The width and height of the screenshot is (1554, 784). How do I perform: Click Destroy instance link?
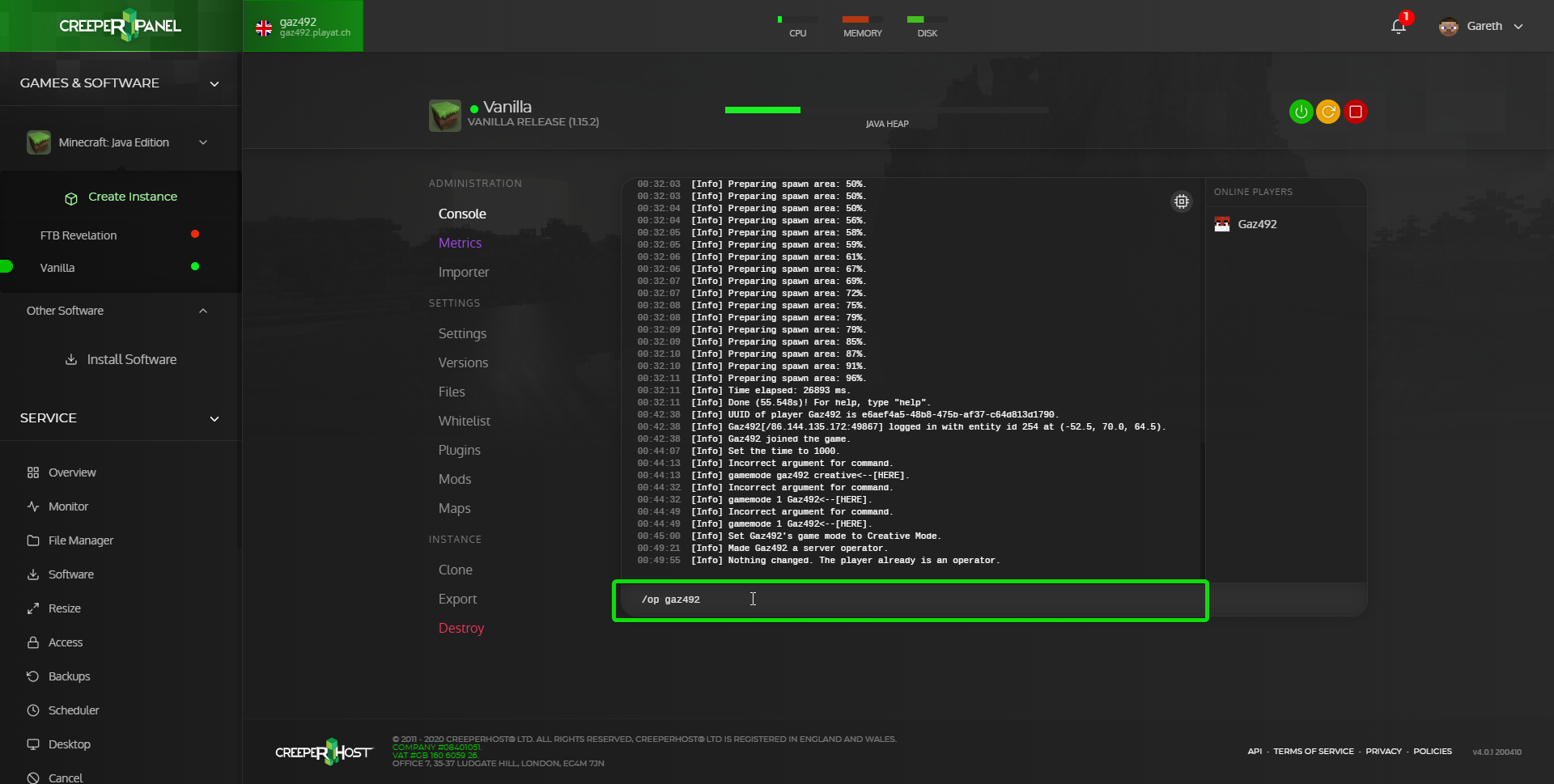pyautogui.click(x=461, y=628)
